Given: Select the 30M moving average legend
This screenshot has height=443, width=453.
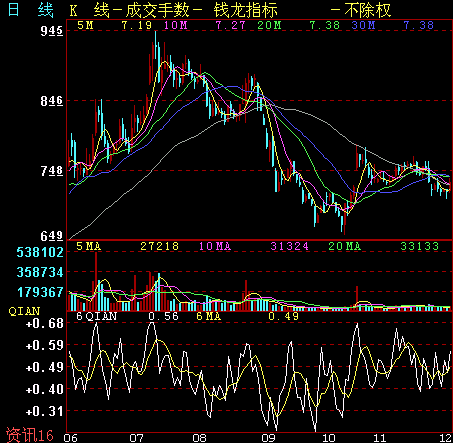Looking at the screenshot, I should pyautogui.click(x=363, y=25).
